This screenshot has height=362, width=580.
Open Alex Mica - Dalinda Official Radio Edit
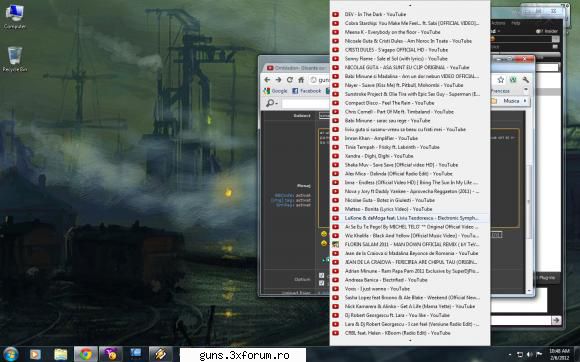[x=410, y=174]
